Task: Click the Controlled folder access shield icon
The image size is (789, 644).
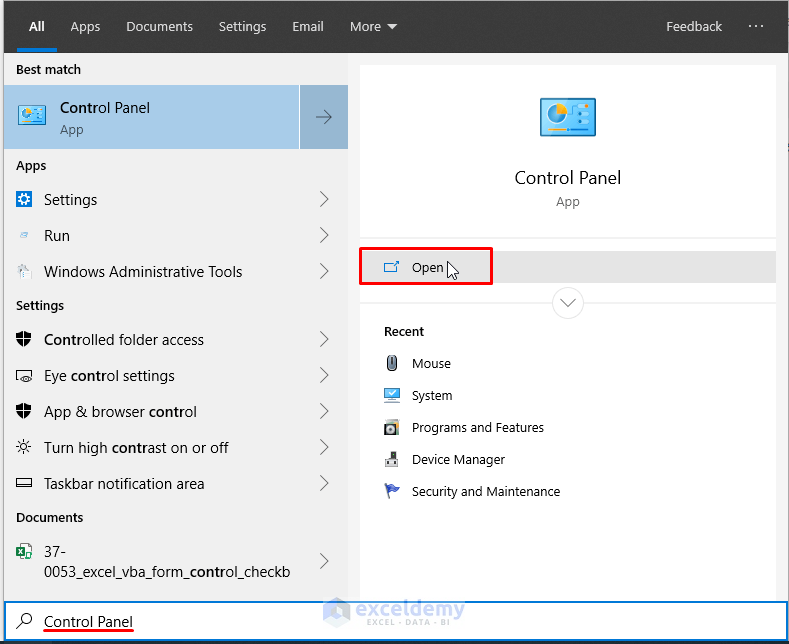Action: pos(24,339)
